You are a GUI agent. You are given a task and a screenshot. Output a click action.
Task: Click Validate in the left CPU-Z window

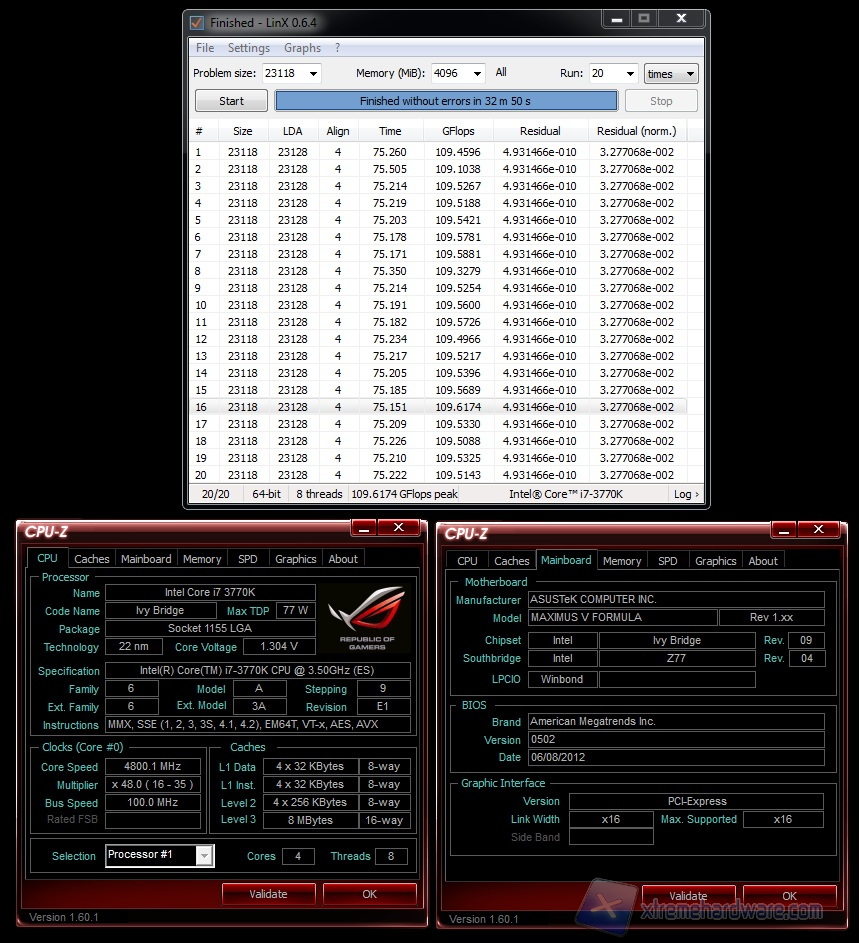(x=268, y=894)
